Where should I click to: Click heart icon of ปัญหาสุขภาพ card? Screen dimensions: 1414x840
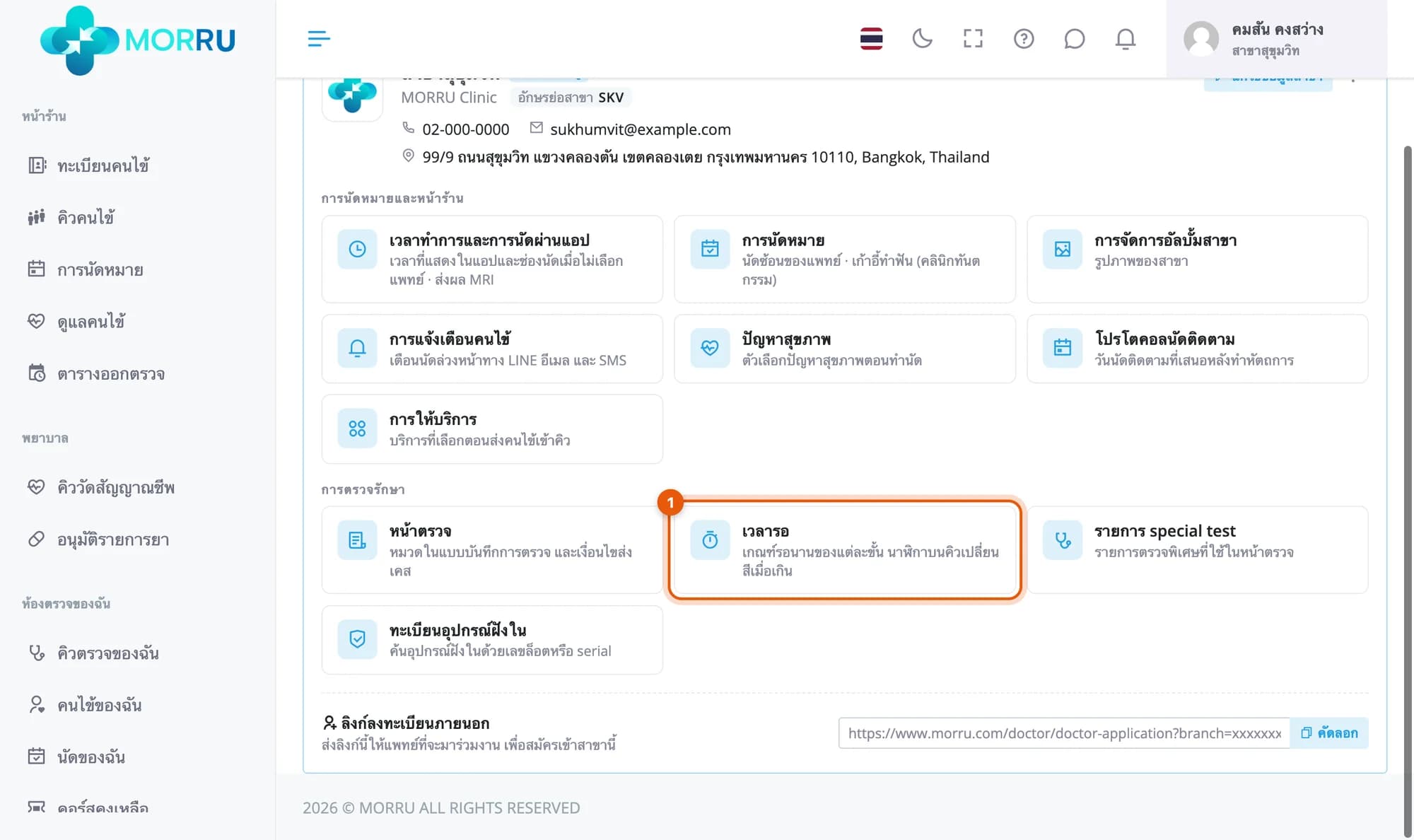pyautogui.click(x=710, y=348)
